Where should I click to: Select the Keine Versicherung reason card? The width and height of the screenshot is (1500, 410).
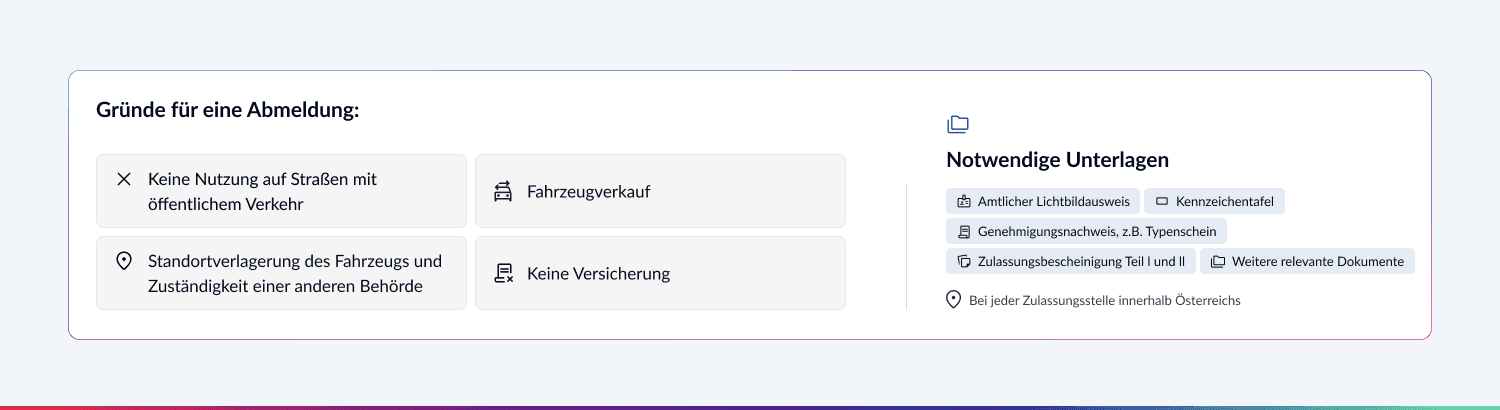(x=660, y=273)
